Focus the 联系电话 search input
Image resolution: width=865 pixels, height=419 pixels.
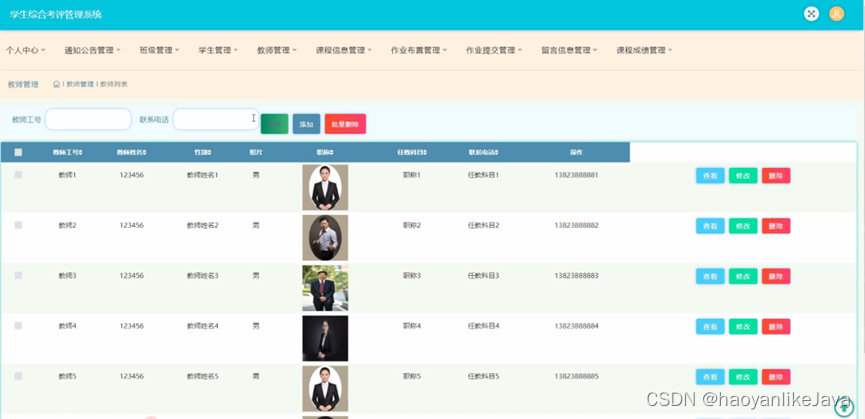(x=216, y=119)
